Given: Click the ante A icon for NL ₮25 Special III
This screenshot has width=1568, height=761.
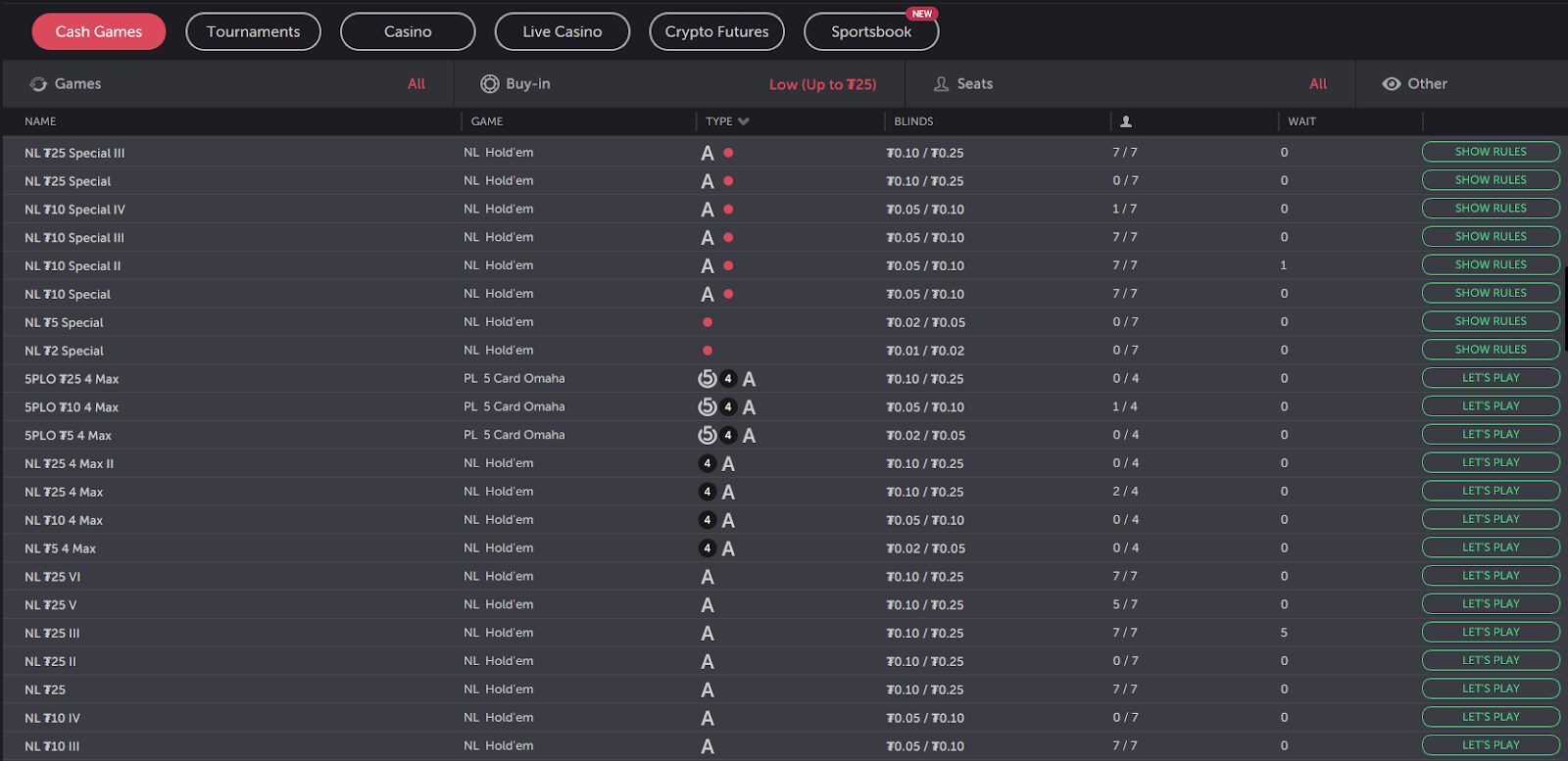Looking at the screenshot, I should (x=708, y=153).
